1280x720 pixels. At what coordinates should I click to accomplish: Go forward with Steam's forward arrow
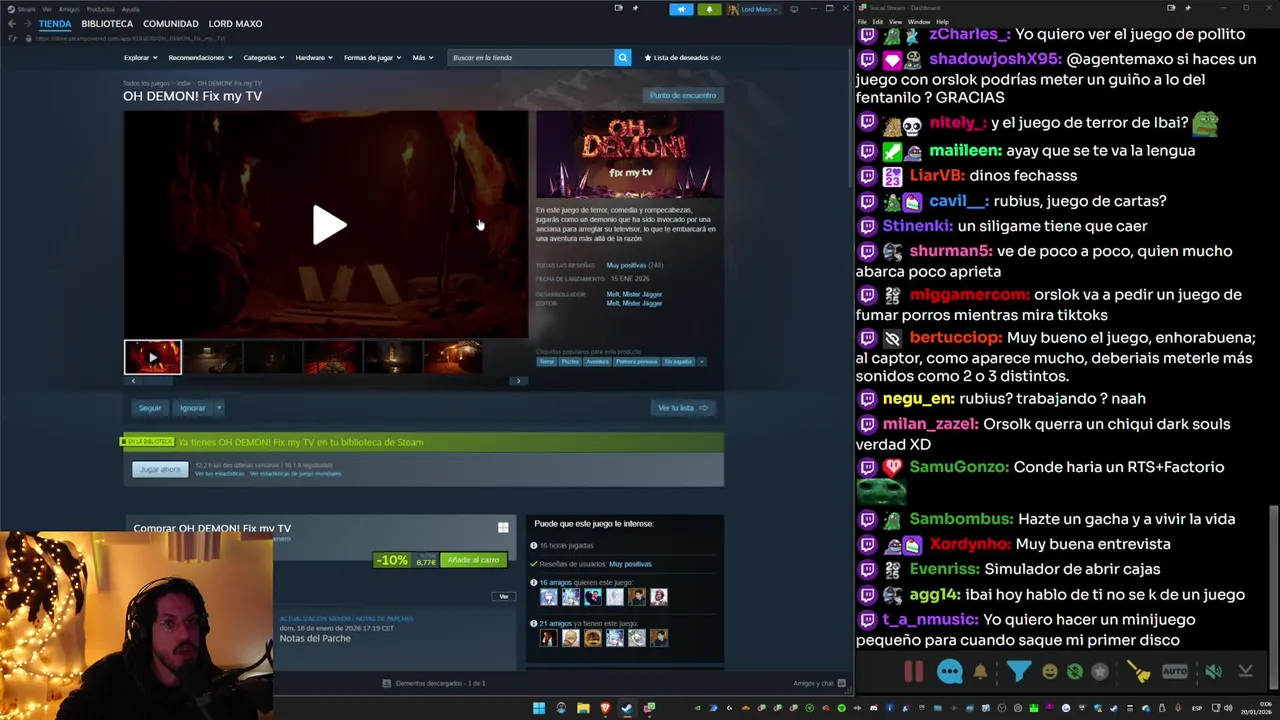pyautogui.click(x=27, y=24)
